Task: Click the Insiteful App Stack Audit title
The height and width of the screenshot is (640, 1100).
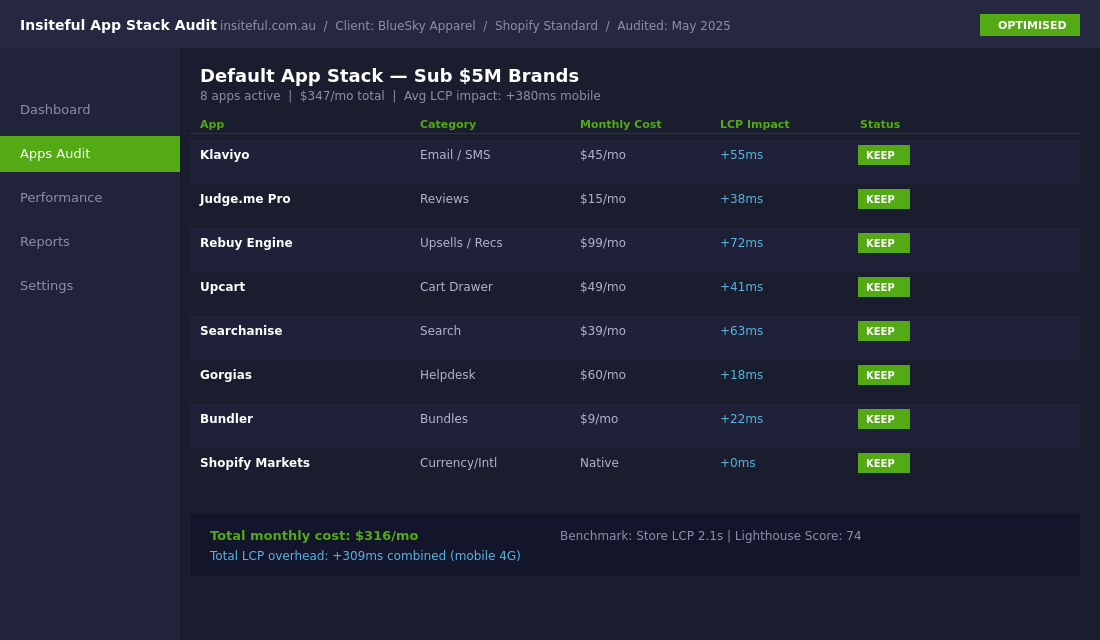Action: pos(118,25)
